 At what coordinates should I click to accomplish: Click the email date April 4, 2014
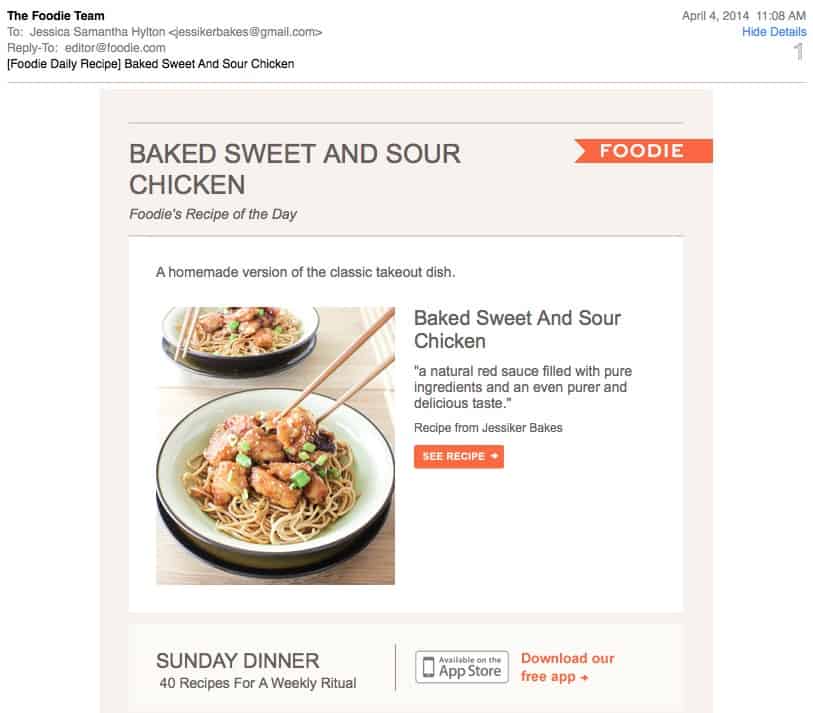point(716,16)
